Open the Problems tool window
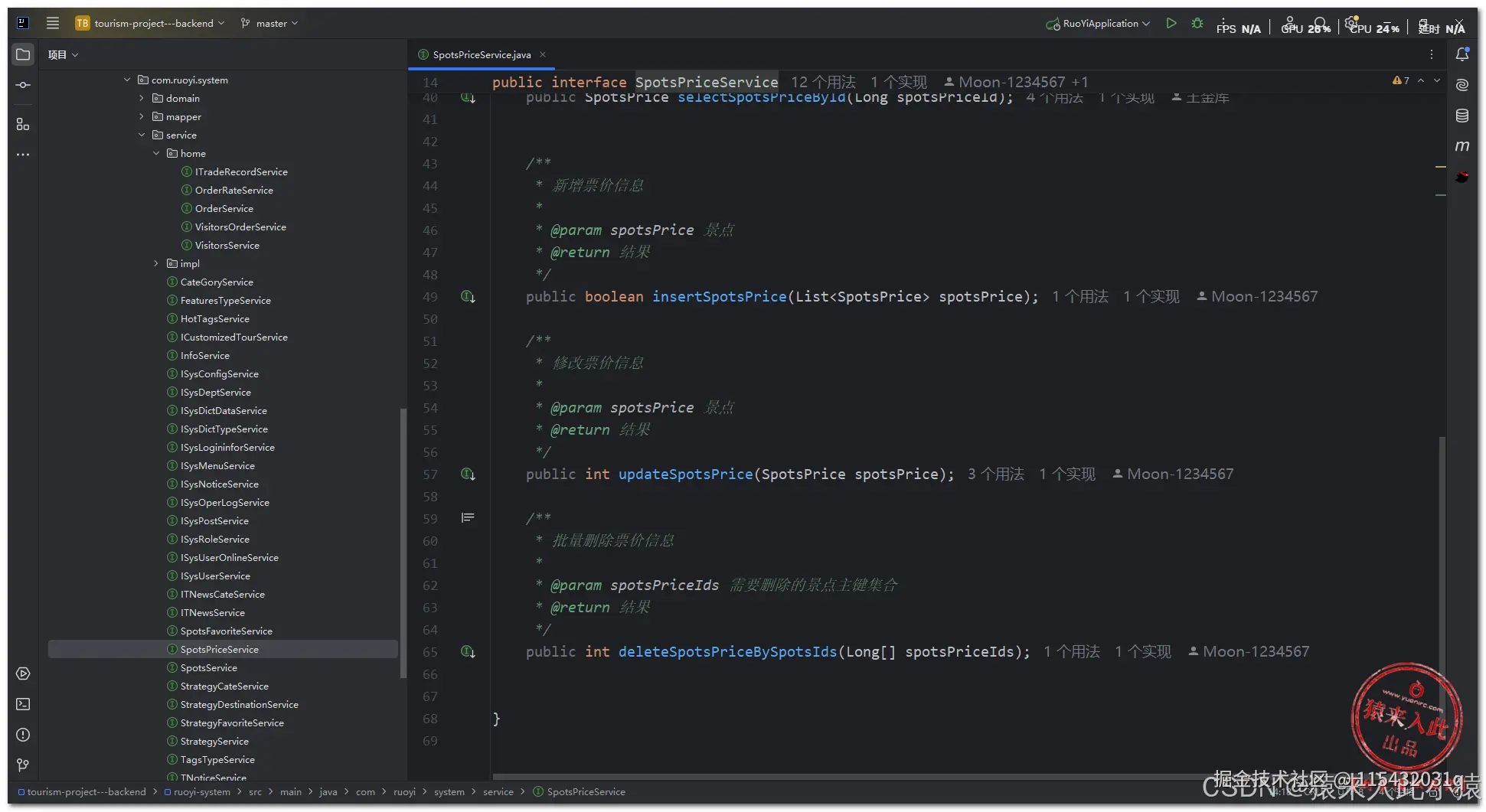1486x812 pixels. coord(23,735)
